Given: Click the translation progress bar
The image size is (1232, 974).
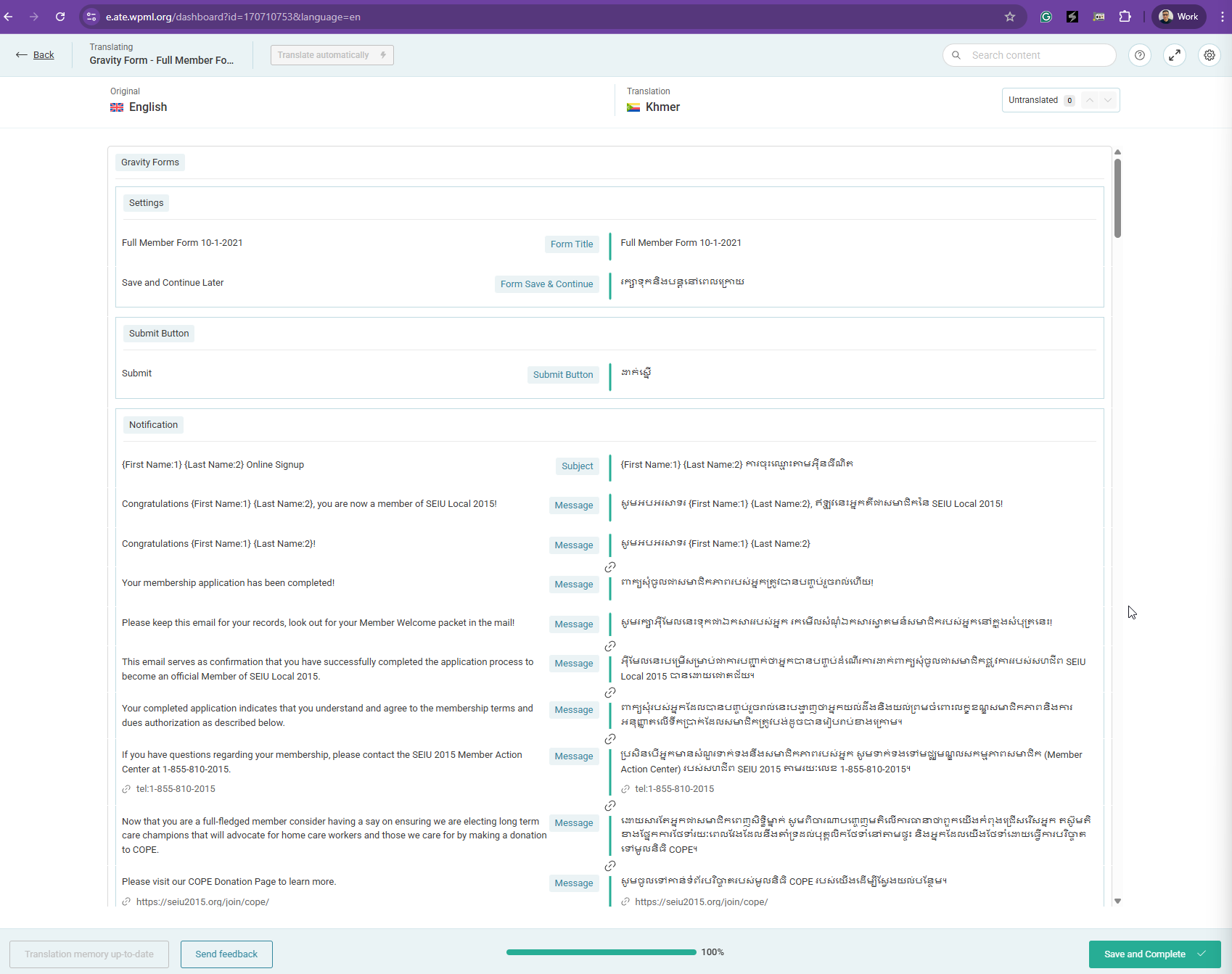Looking at the screenshot, I should click(x=601, y=952).
